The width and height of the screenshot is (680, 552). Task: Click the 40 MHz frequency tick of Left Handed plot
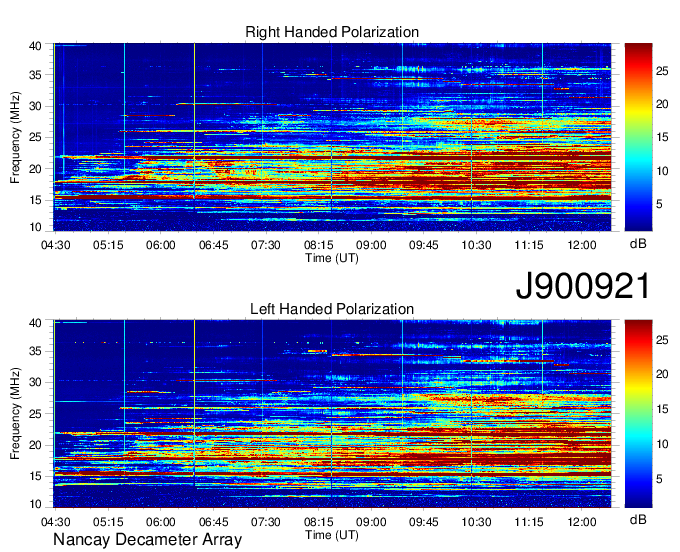click(x=35, y=323)
